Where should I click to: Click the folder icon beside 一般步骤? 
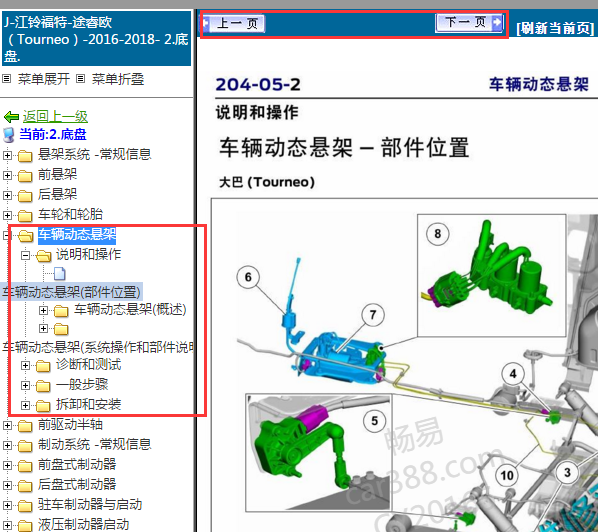pyautogui.click(x=43, y=386)
